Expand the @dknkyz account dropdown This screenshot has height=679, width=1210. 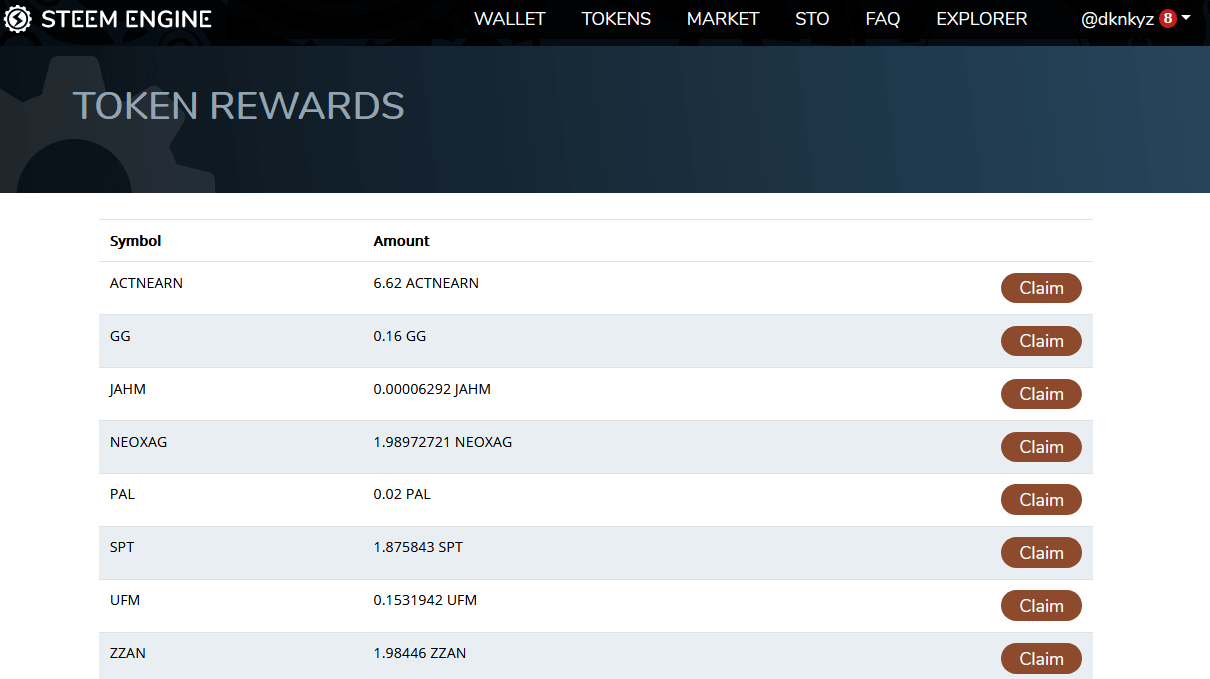[1135, 19]
